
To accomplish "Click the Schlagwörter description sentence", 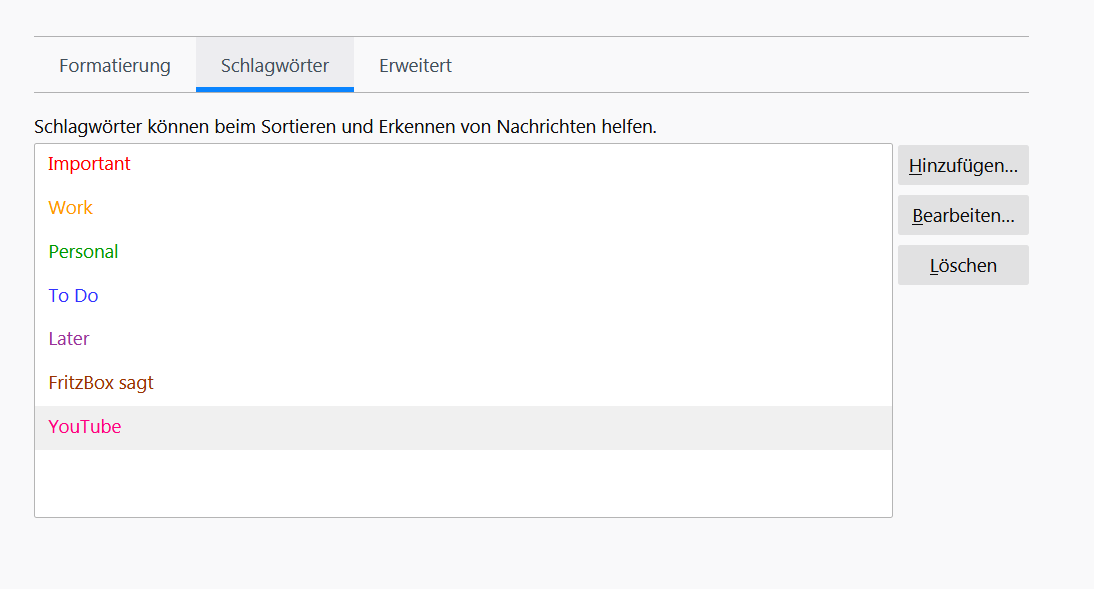I will pyautogui.click(x=345, y=127).
